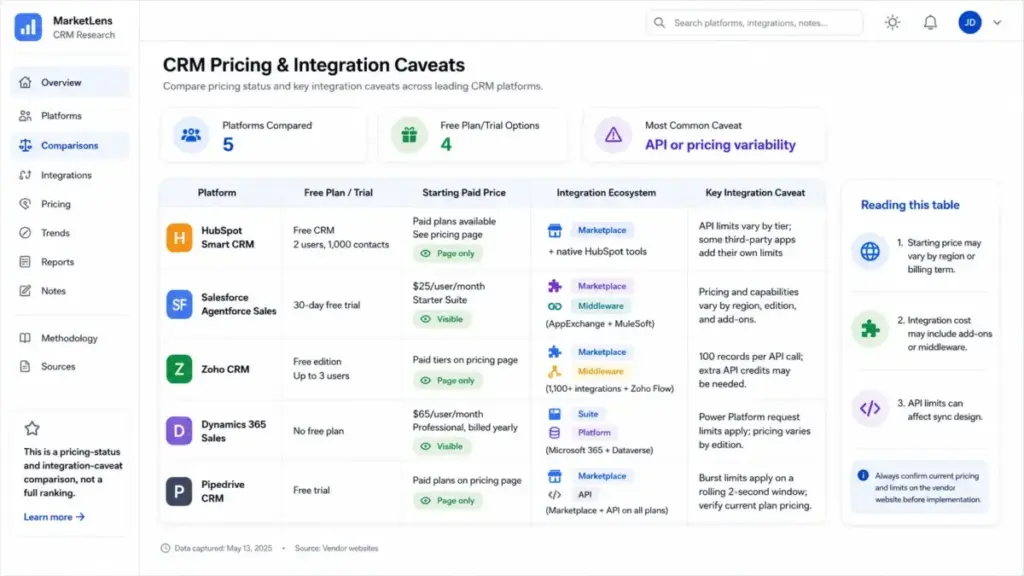The height and width of the screenshot is (576, 1024).
Task: Click code brackets icon in Reading panel
Action: click(870, 409)
